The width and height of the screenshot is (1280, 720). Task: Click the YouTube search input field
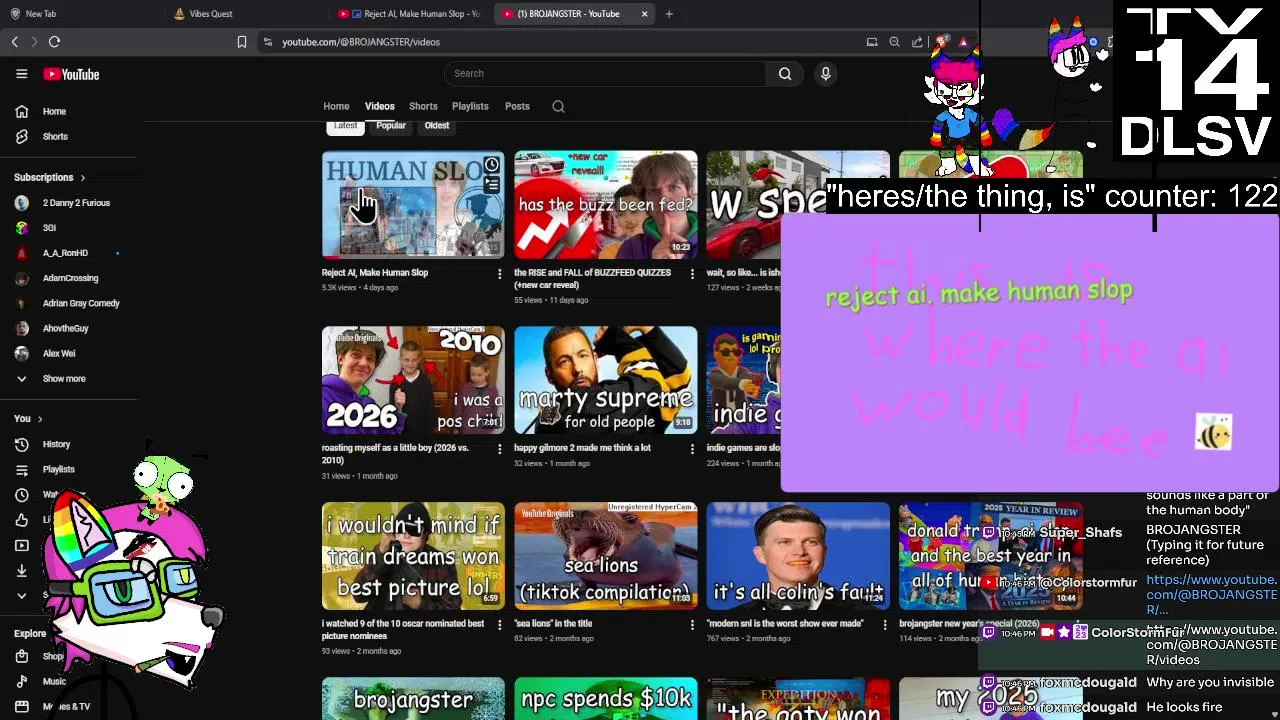click(x=605, y=73)
